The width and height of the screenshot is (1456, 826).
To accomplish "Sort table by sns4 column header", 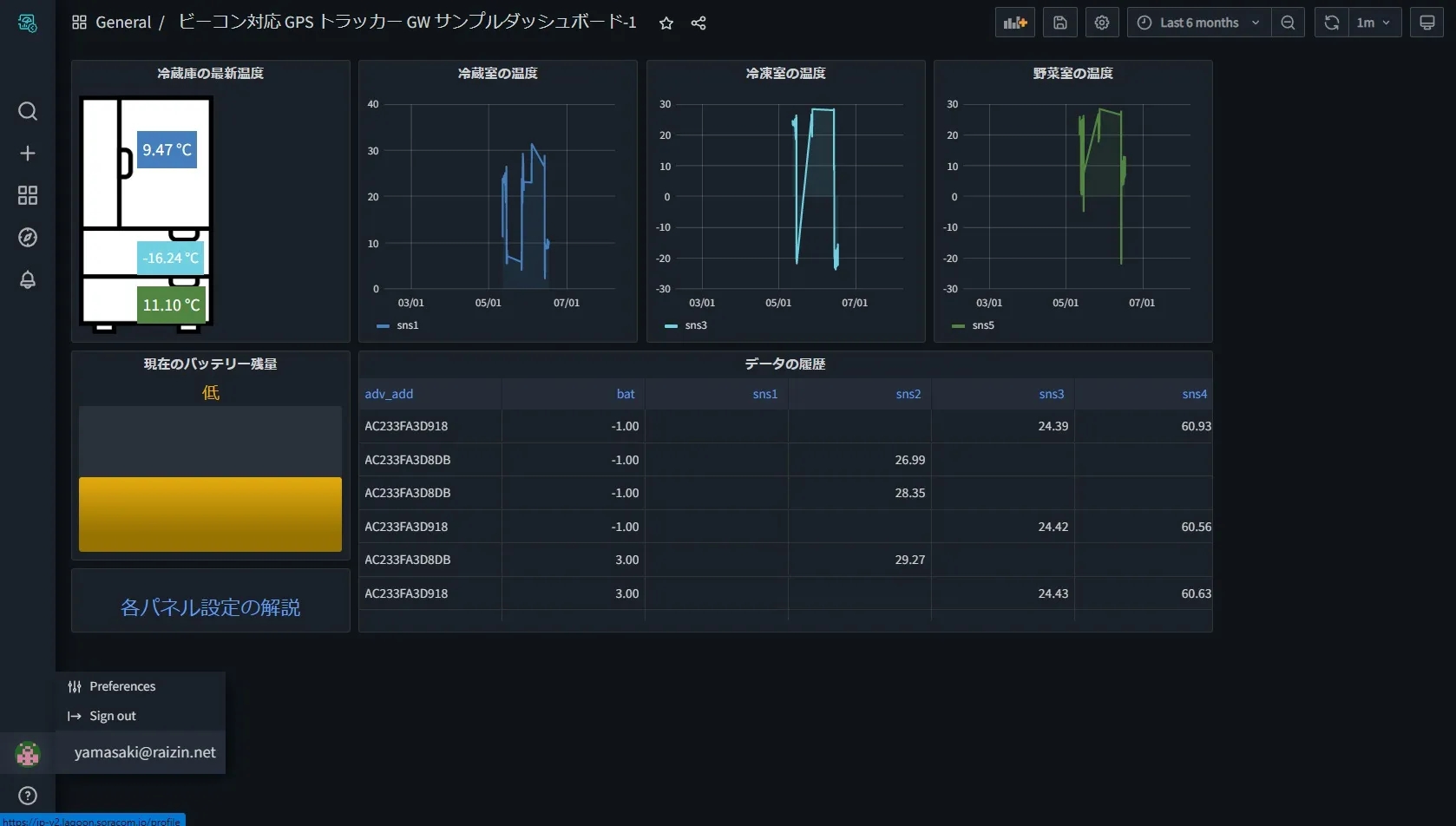I will point(1194,394).
